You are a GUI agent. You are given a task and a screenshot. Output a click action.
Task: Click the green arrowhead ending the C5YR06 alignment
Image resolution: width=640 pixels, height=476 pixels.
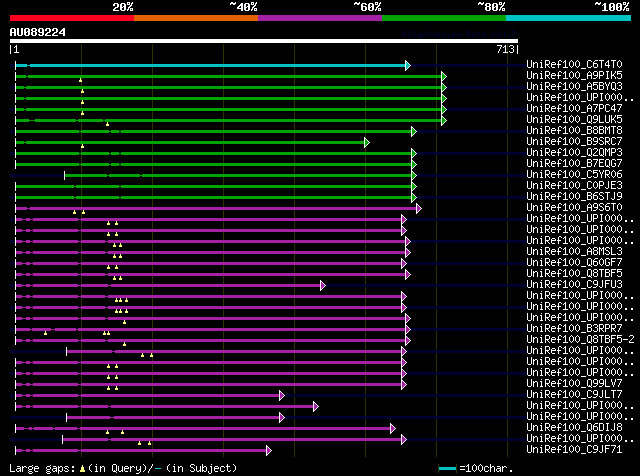click(x=414, y=176)
